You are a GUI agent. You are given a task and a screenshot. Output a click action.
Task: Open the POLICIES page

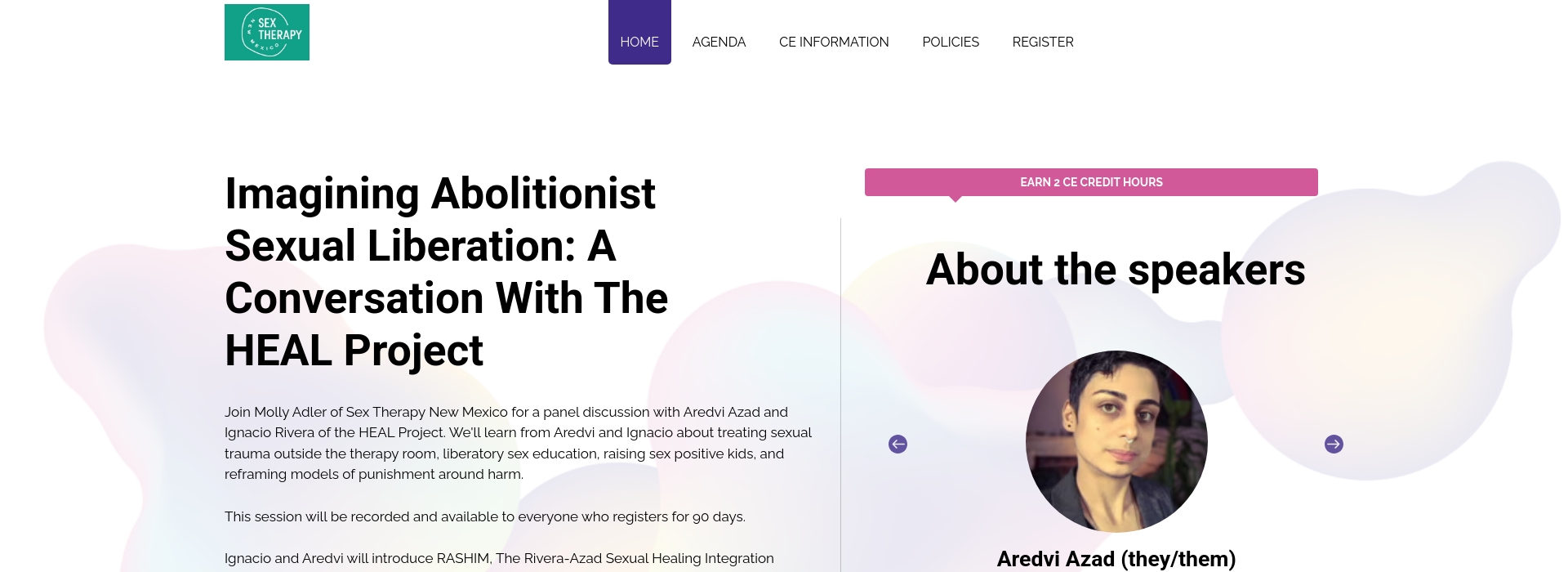click(x=951, y=42)
